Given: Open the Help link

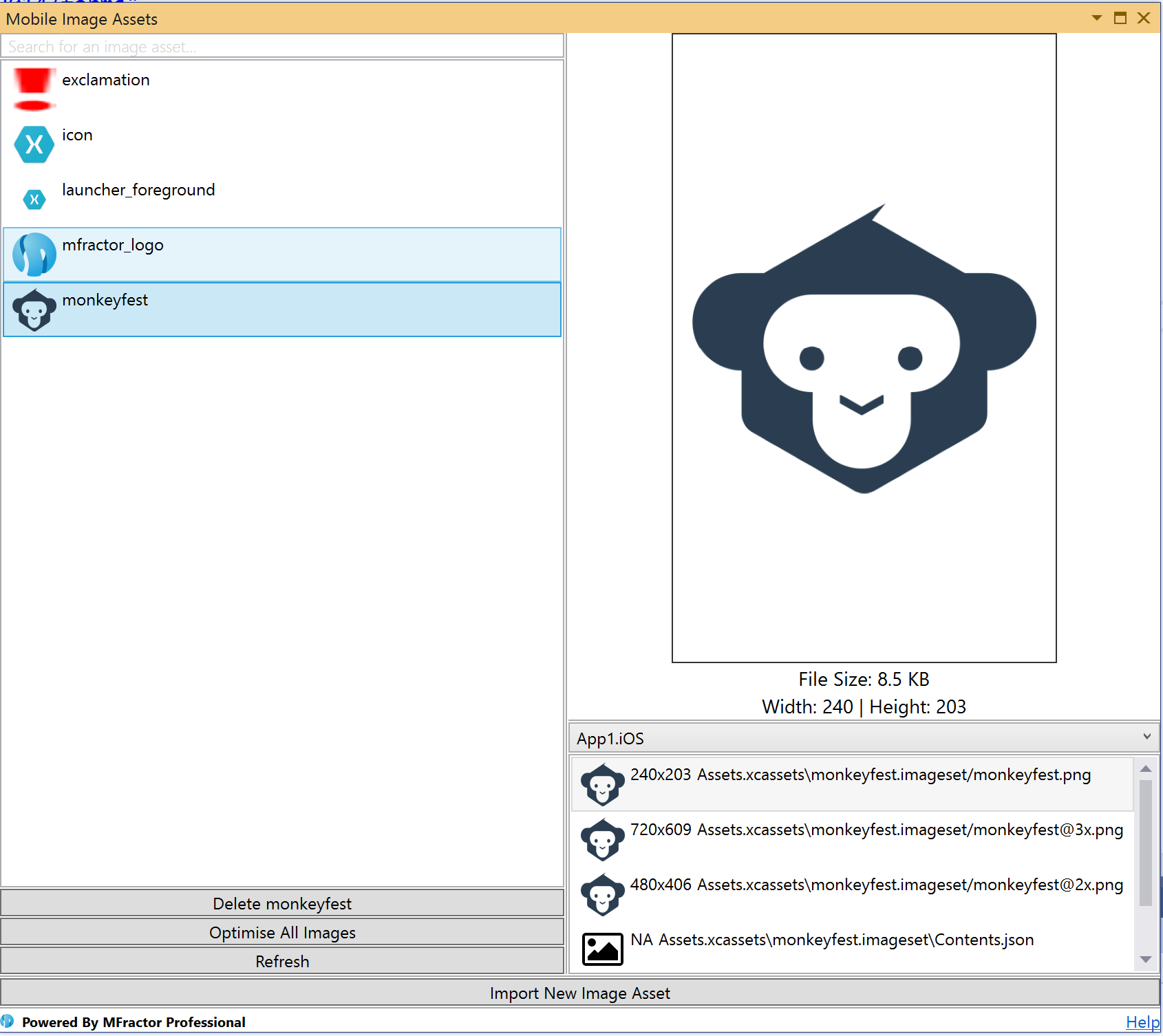Looking at the screenshot, I should (1142, 1022).
